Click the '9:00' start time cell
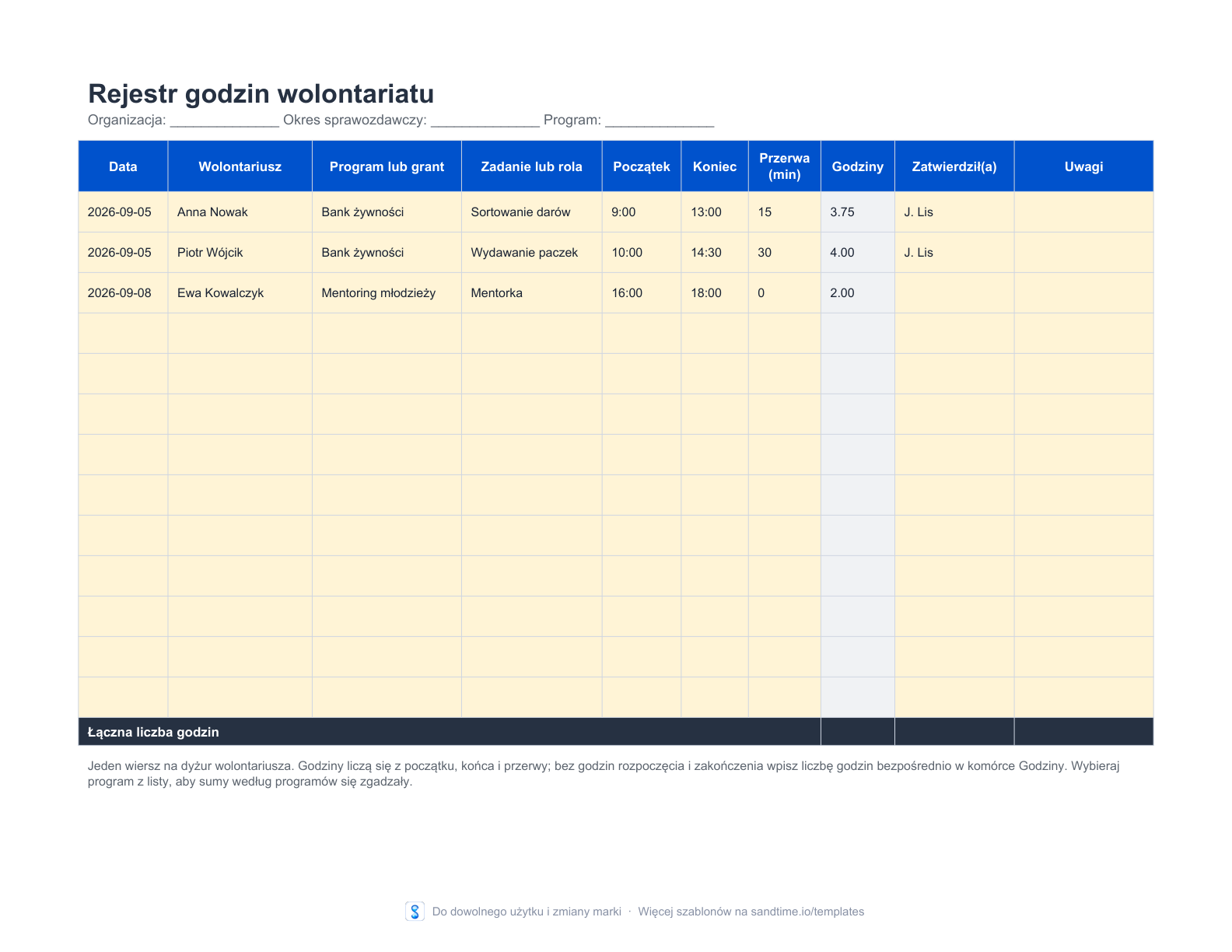The width and height of the screenshot is (1232, 952). [x=642, y=212]
